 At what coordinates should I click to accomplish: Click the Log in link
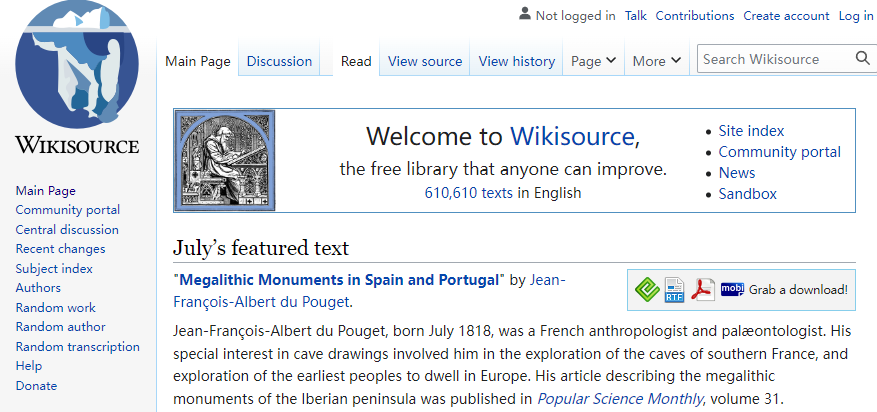[x=856, y=16]
